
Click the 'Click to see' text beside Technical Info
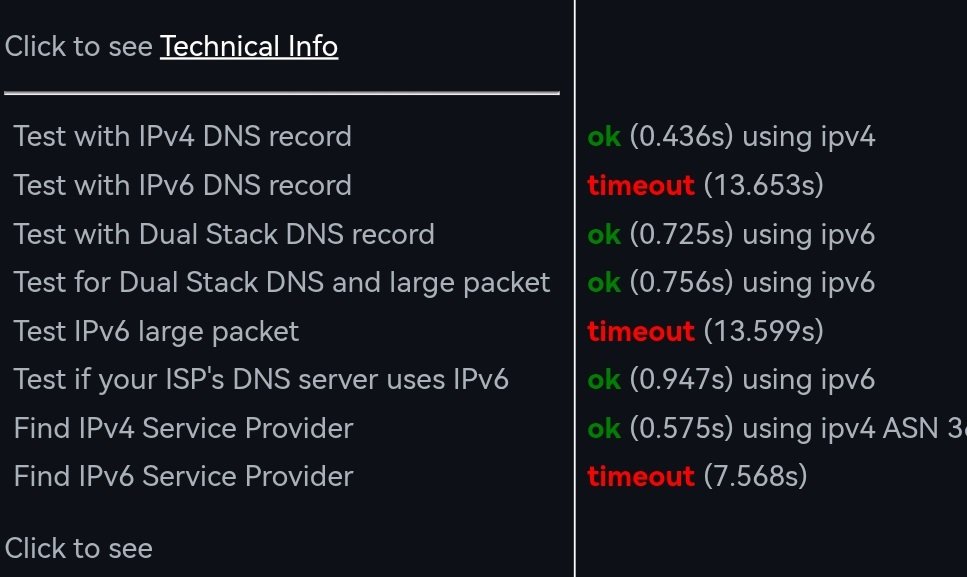[x=79, y=47]
